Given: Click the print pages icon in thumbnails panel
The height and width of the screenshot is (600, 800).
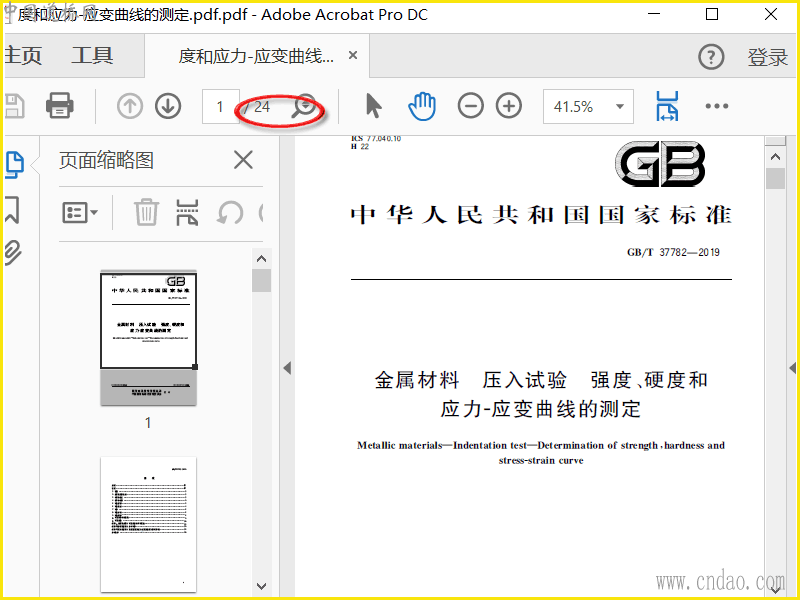Looking at the screenshot, I should click(187, 212).
